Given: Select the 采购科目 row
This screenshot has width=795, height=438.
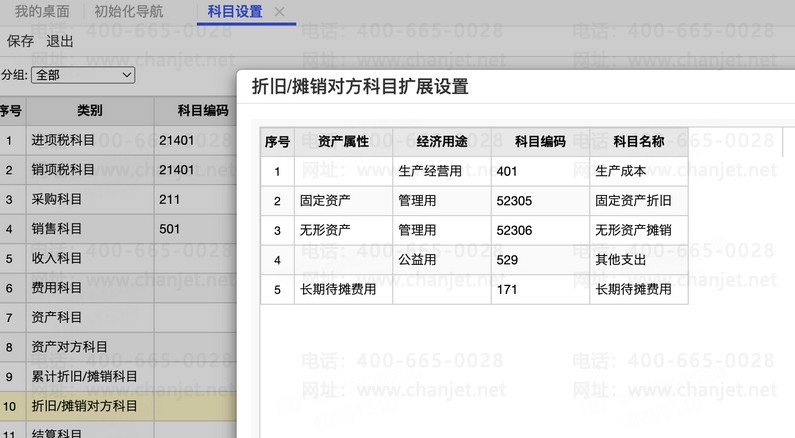Looking at the screenshot, I should point(118,199).
